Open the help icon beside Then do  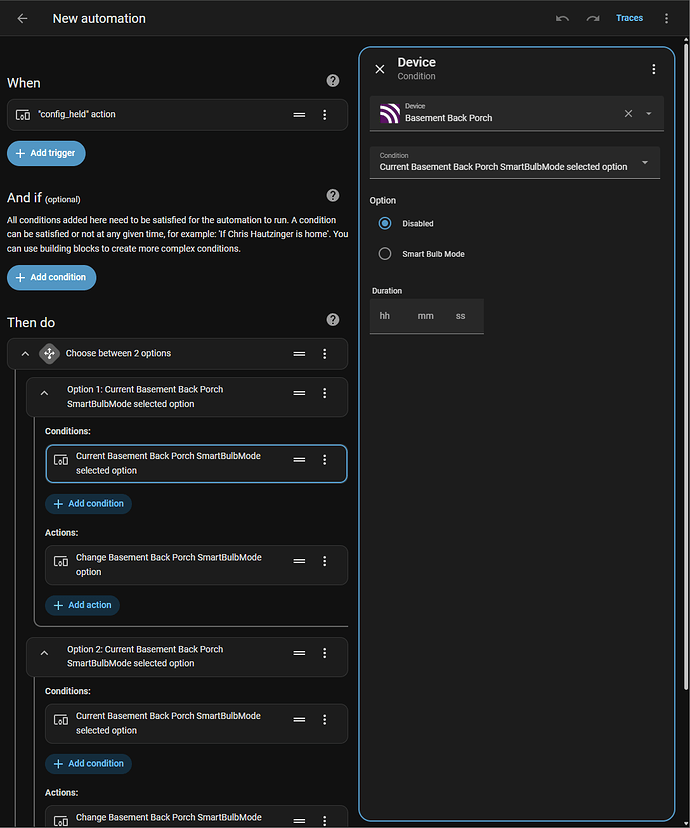333,320
